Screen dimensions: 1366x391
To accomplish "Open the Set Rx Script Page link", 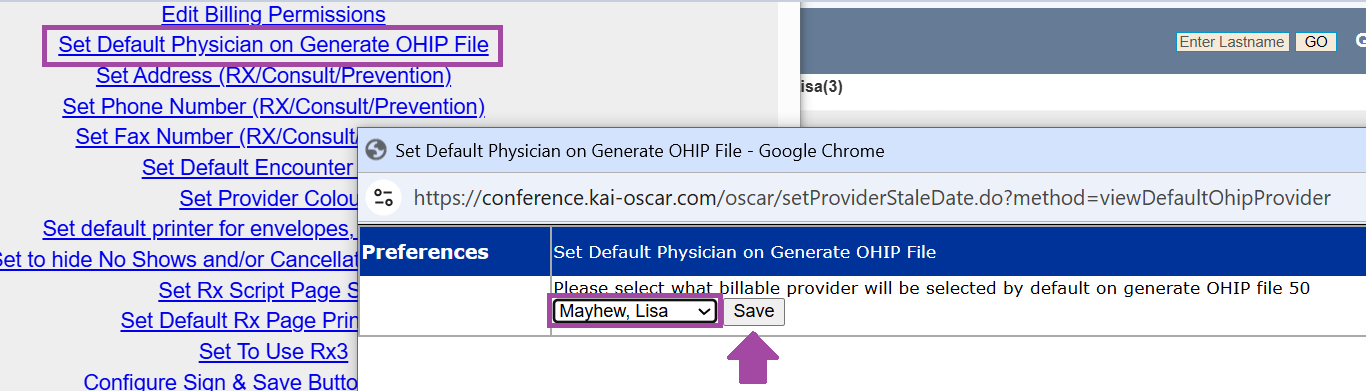I will pyautogui.click(x=258, y=291).
